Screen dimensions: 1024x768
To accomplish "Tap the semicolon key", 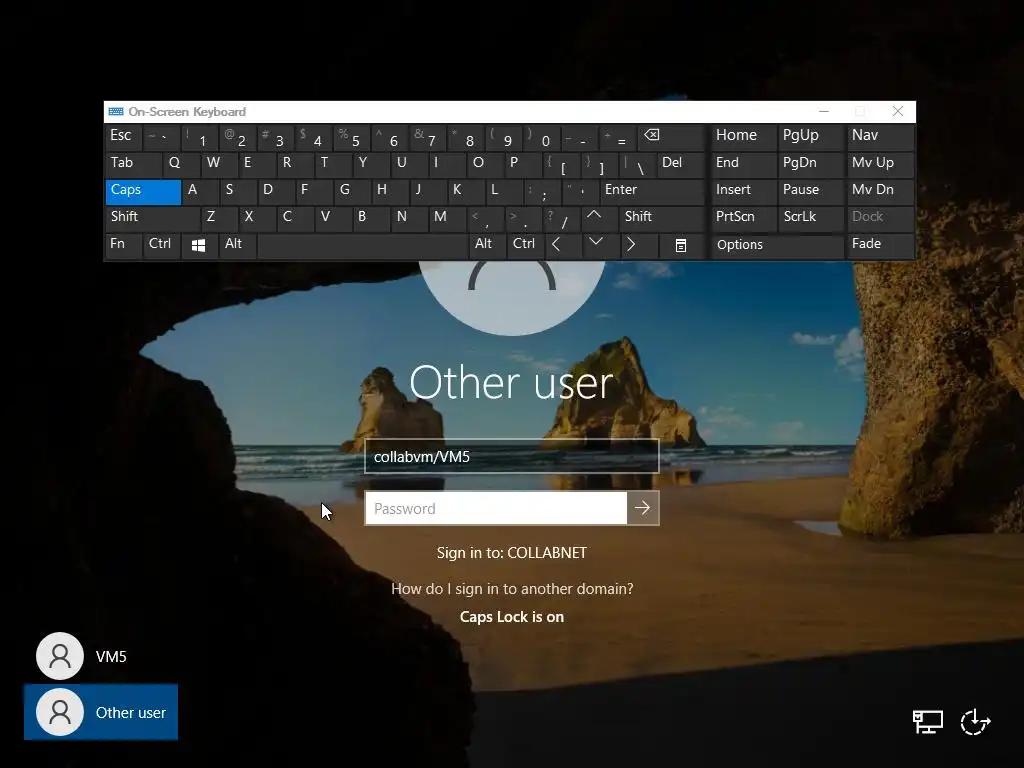I will coord(541,191).
